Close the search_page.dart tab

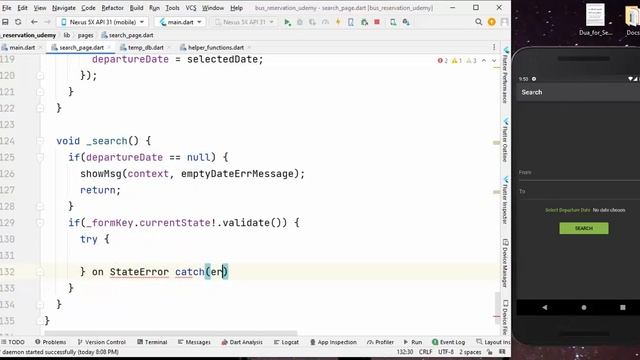[109, 48]
